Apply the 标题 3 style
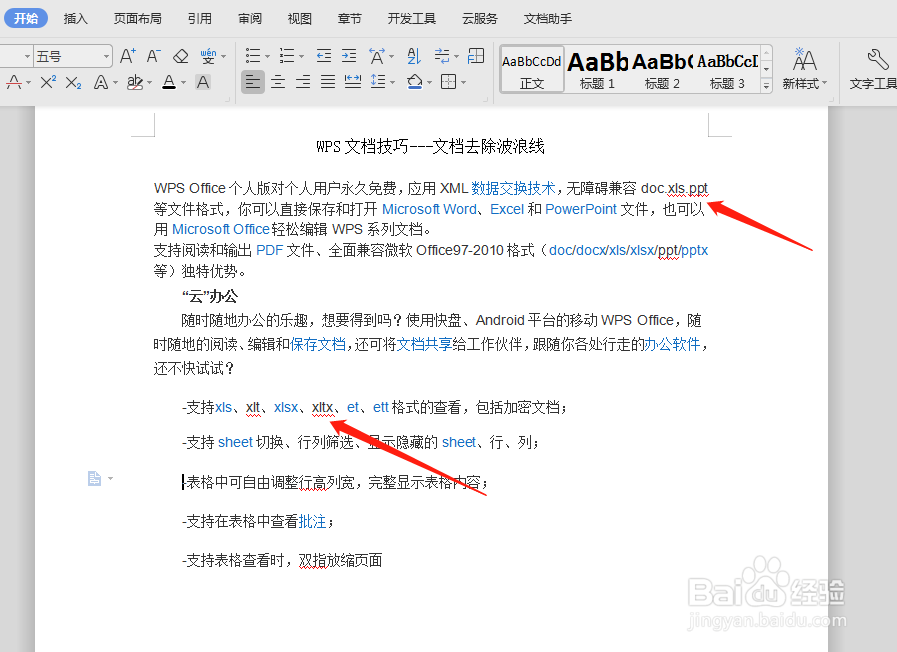 tap(727, 69)
